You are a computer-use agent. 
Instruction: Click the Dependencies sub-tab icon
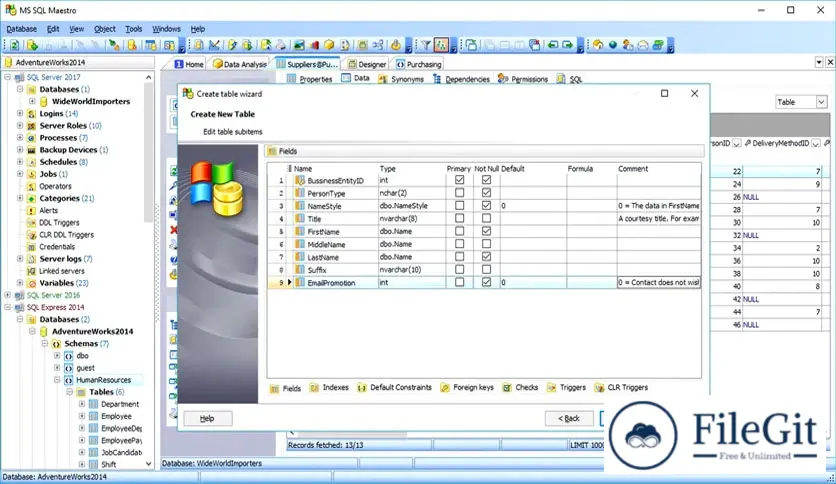click(437, 79)
